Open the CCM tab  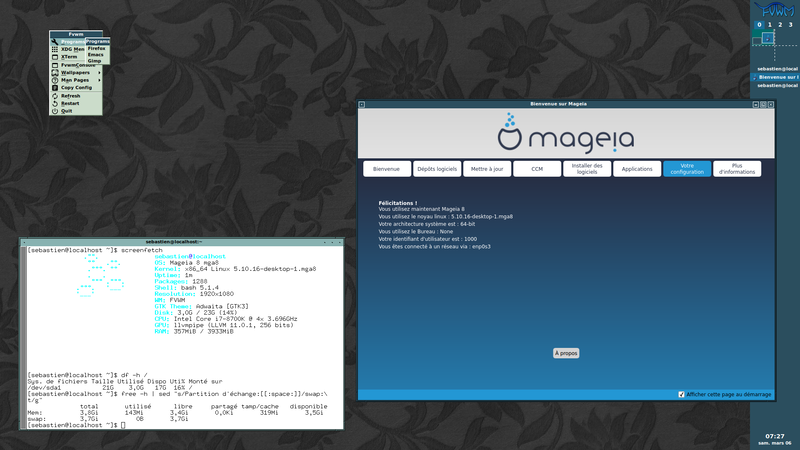click(537, 169)
